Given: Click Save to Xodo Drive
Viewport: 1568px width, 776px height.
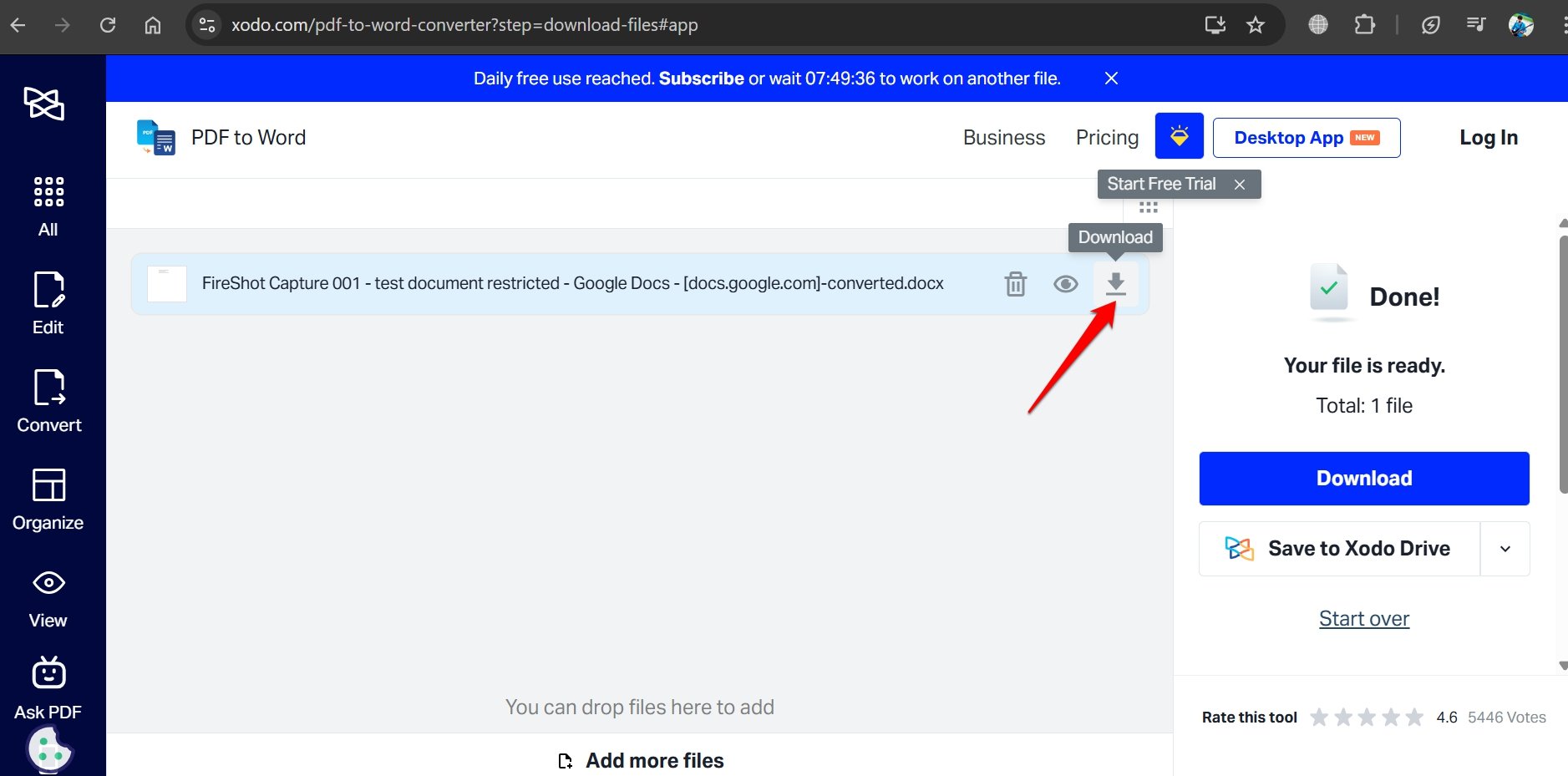Looking at the screenshot, I should coord(1339,549).
